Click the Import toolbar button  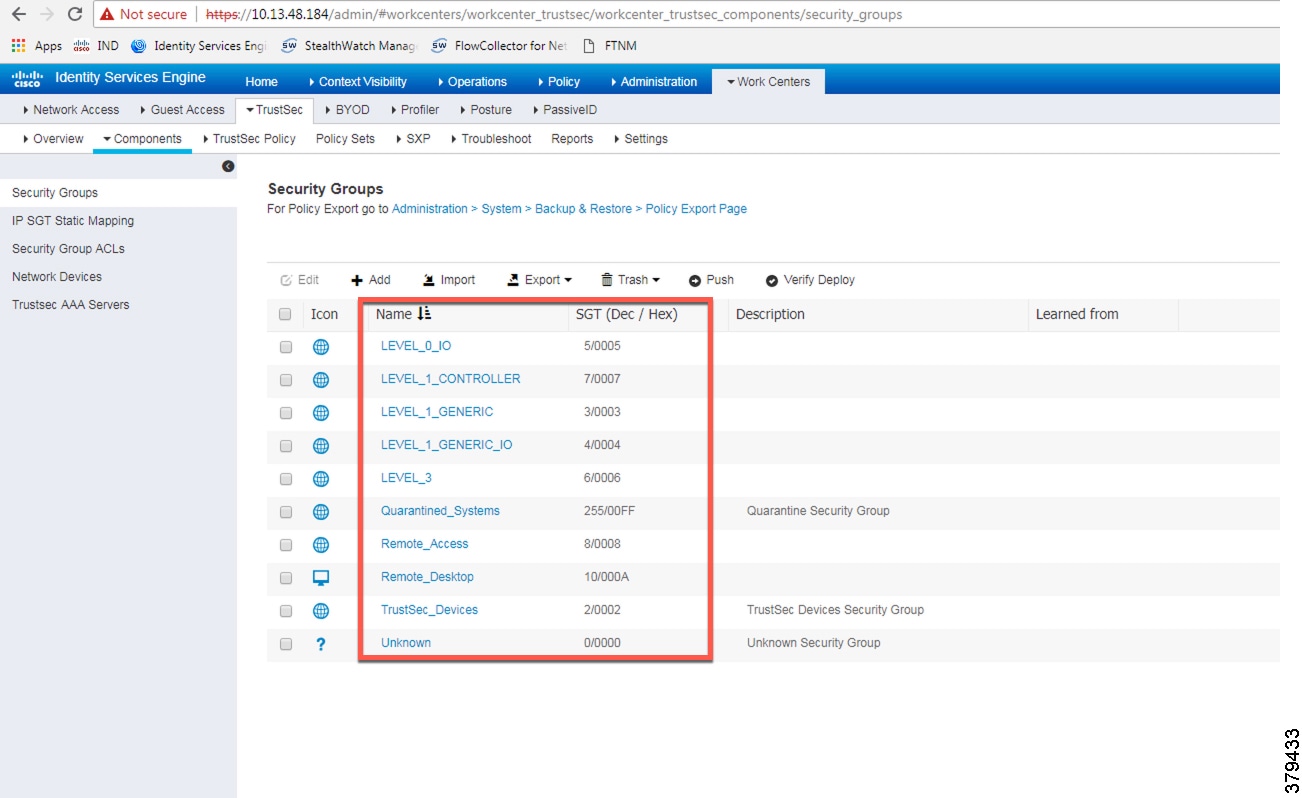(x=449, y=280)
